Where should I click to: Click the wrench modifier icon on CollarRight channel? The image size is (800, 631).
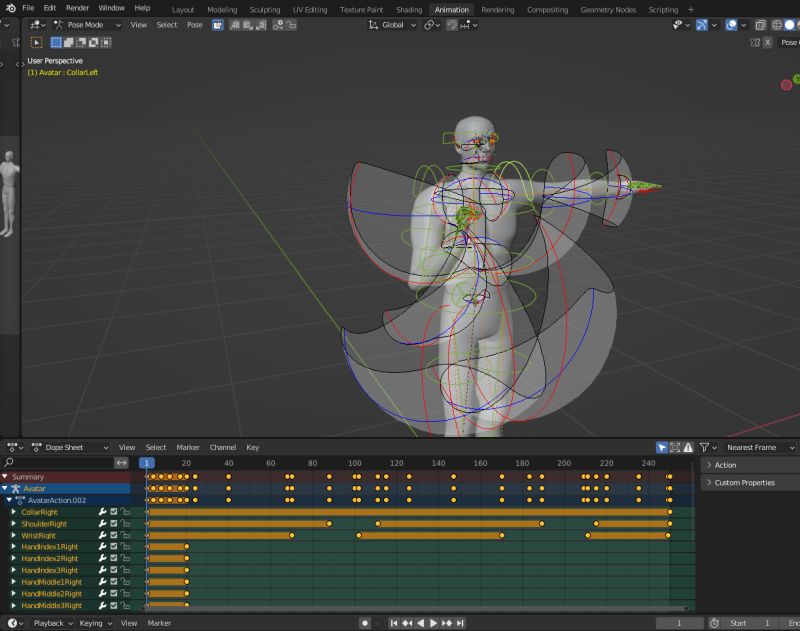(x=102, y=511)
